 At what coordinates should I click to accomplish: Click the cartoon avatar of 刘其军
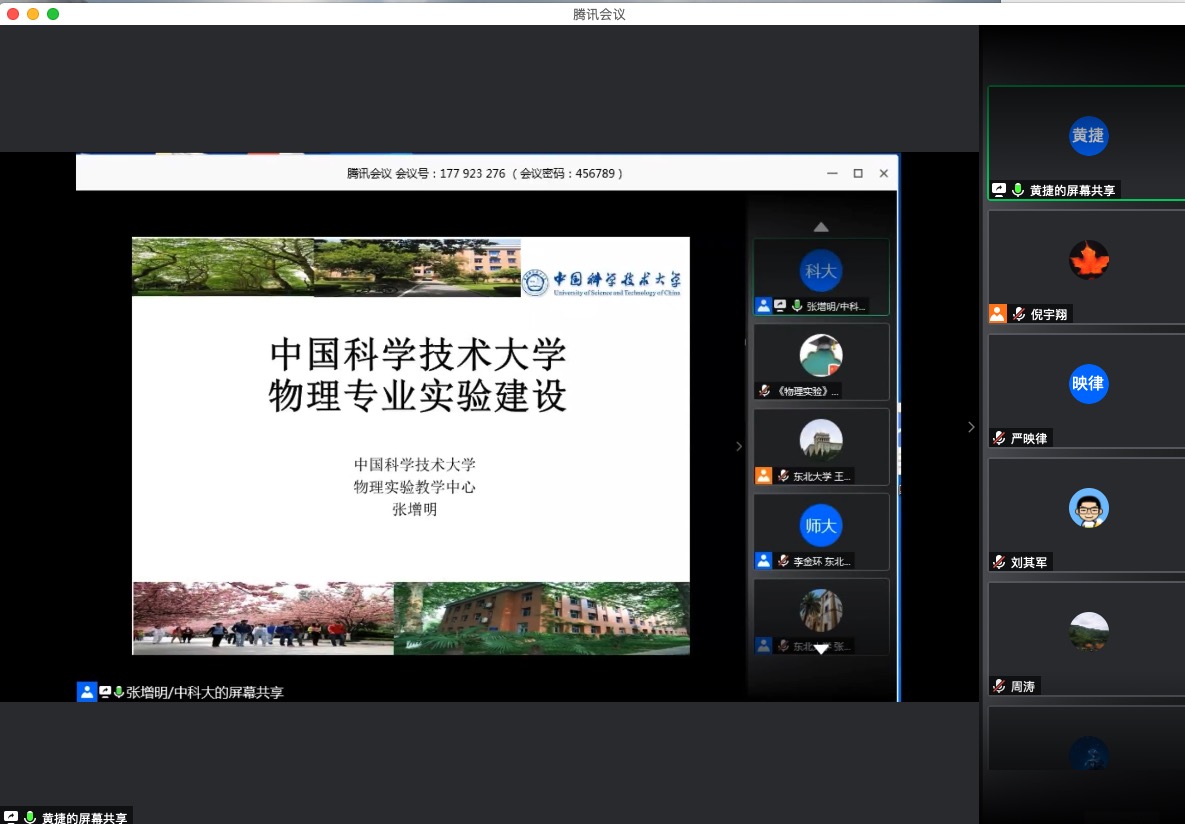coord(1088,508)
